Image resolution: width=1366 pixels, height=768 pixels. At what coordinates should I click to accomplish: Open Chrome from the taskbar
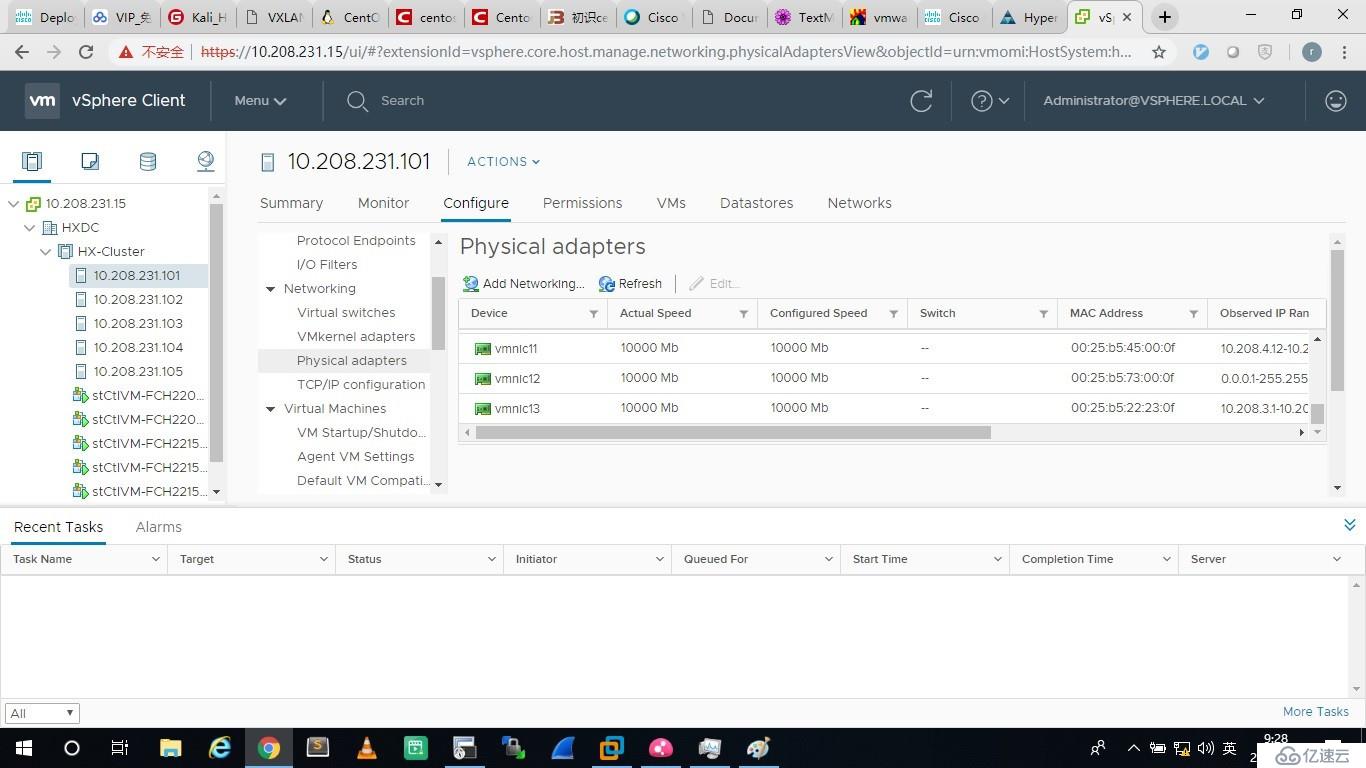coord(268,748)
